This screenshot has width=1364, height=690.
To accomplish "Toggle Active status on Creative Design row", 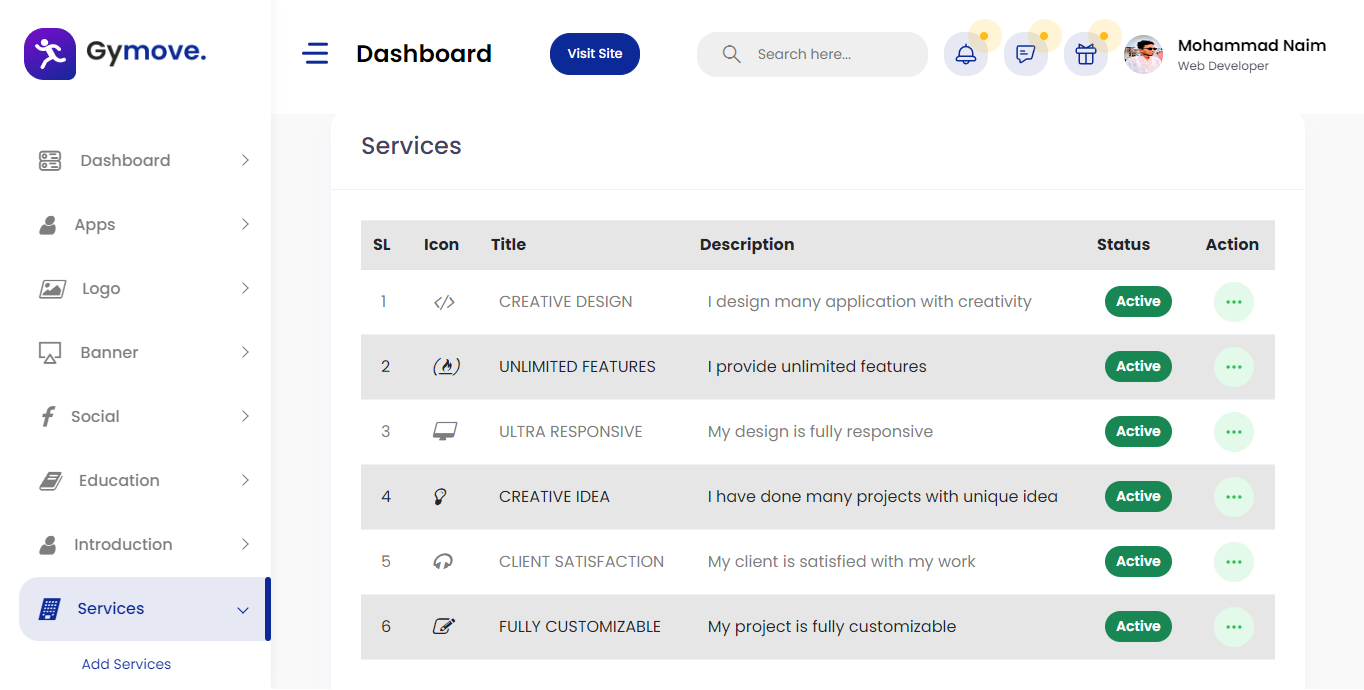I will coord(1137,301).
